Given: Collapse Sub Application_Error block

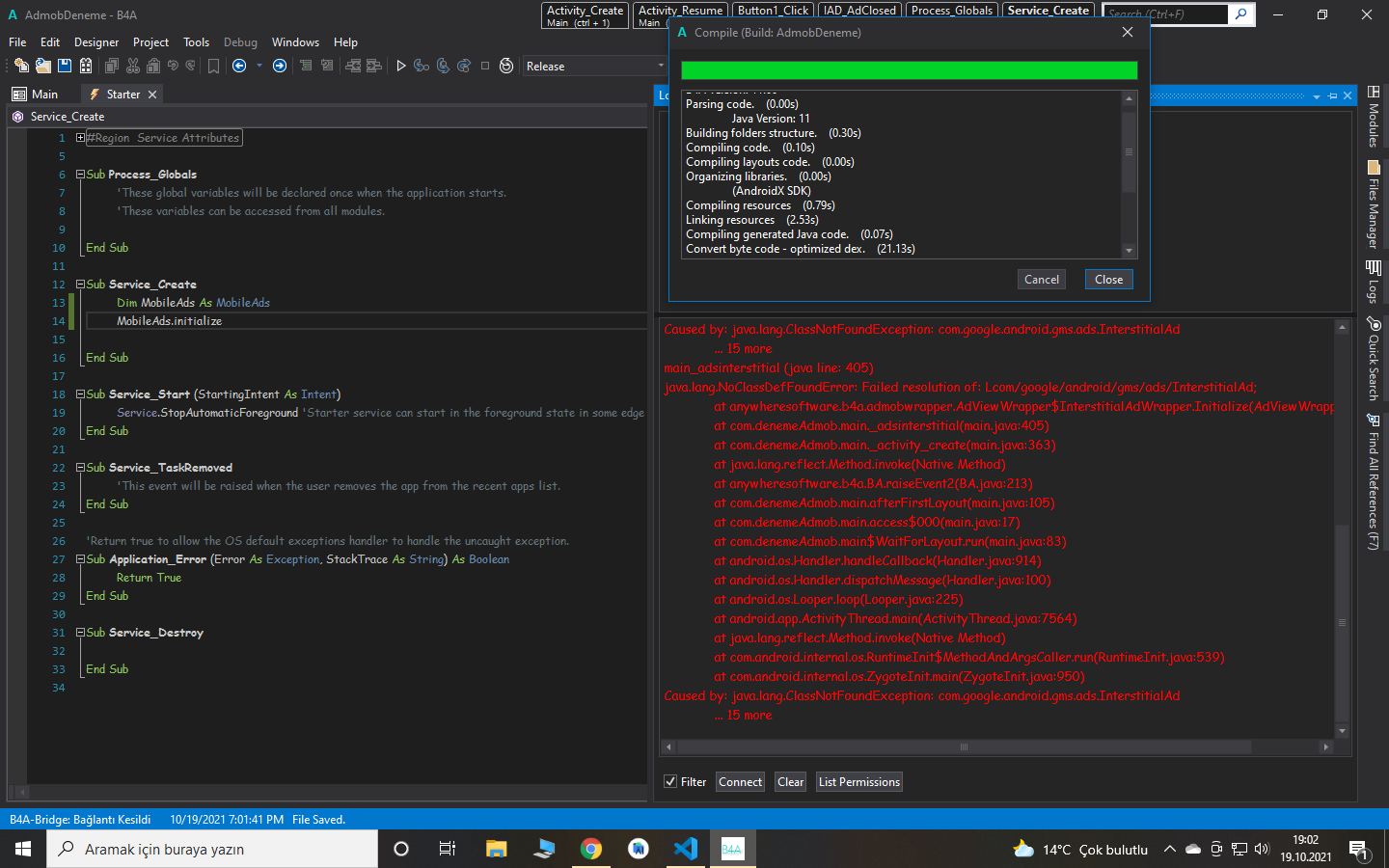Looking at the screenshot, I should coord(80,559).
